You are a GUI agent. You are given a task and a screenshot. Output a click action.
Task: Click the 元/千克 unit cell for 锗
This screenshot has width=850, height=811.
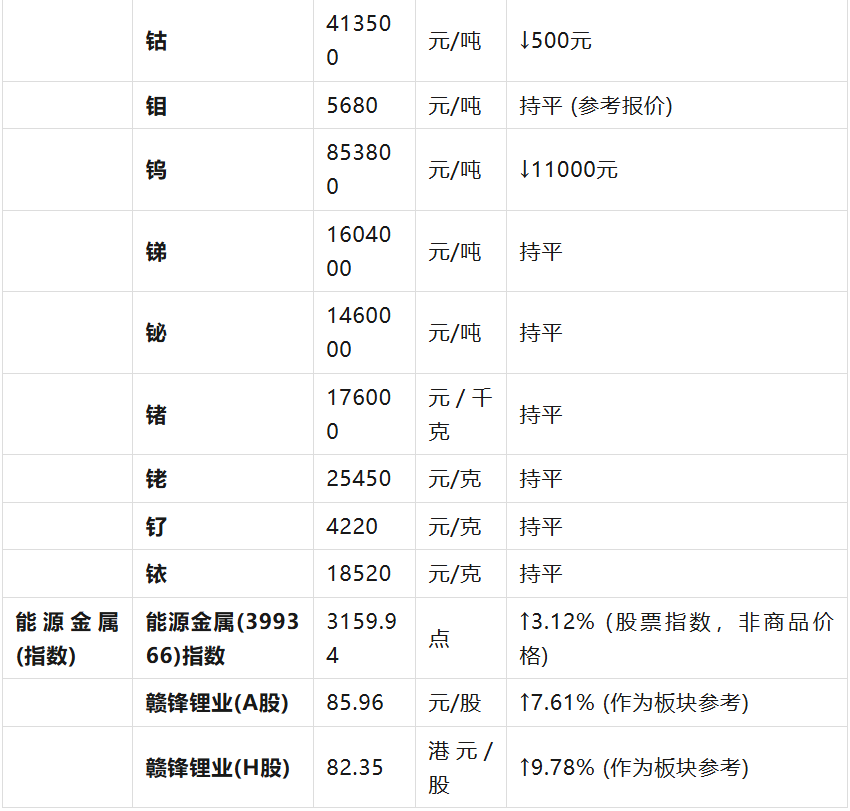point(460,414)
